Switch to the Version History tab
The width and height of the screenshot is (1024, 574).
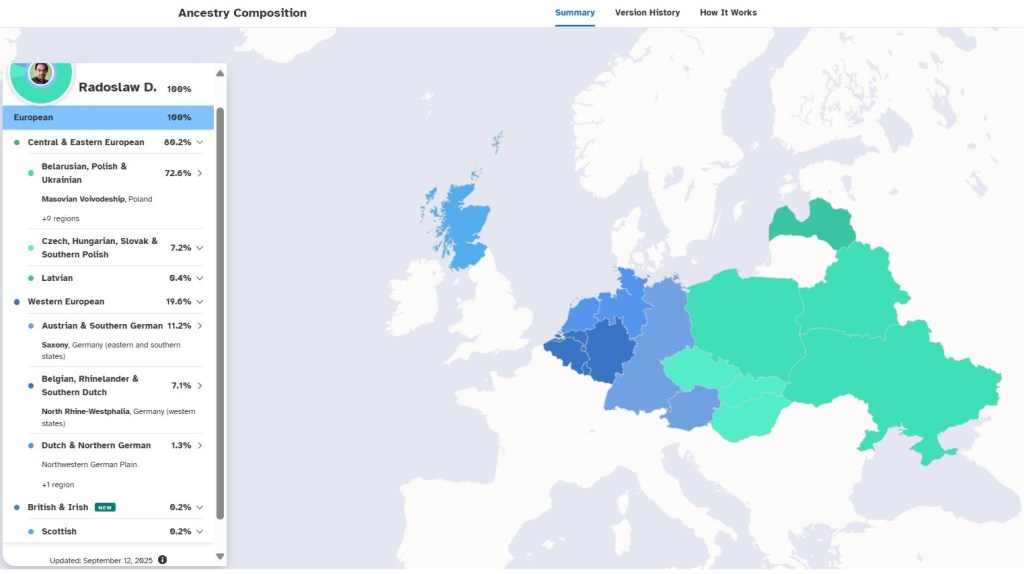pyautogui.click(x=647, y=13)
